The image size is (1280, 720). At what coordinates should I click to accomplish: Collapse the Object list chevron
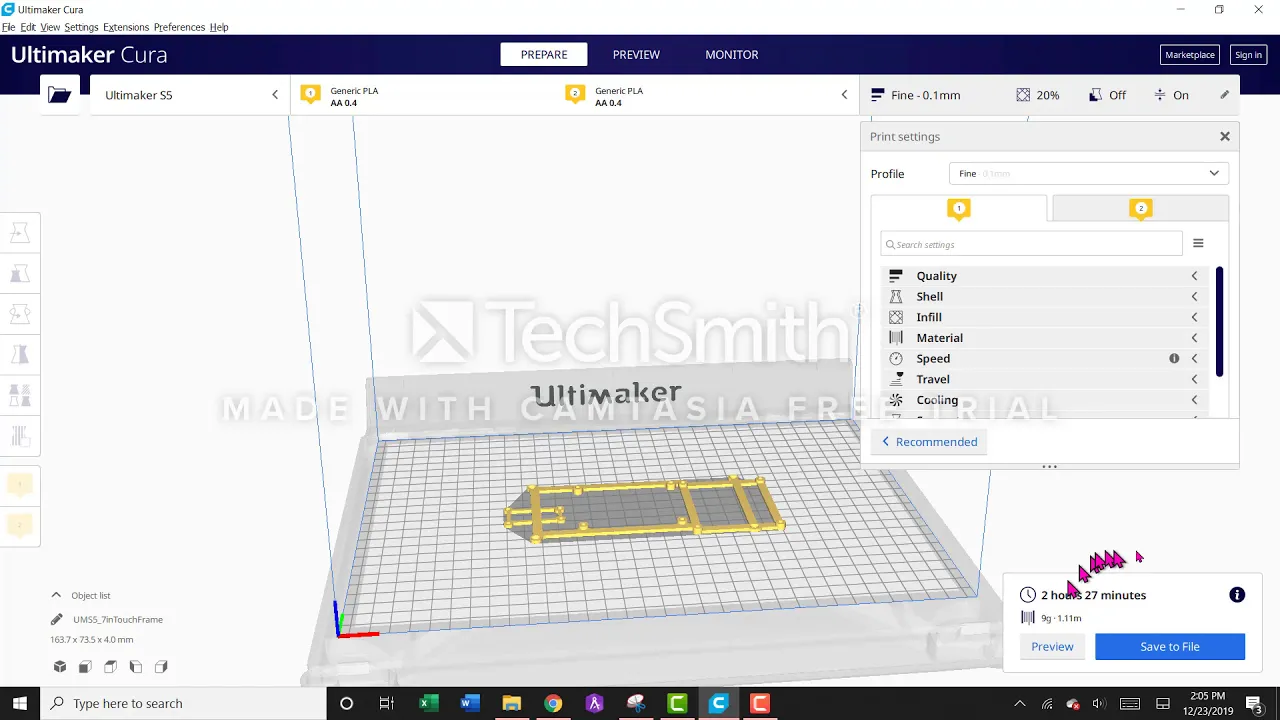56,595
